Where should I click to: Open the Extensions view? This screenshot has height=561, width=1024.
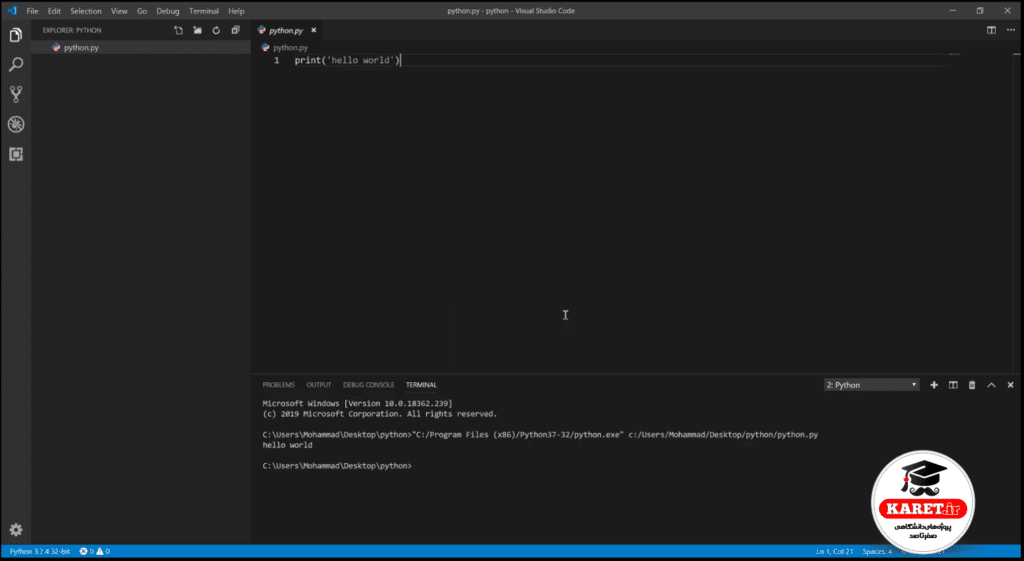pyautogui.click(x=16, y=154)
